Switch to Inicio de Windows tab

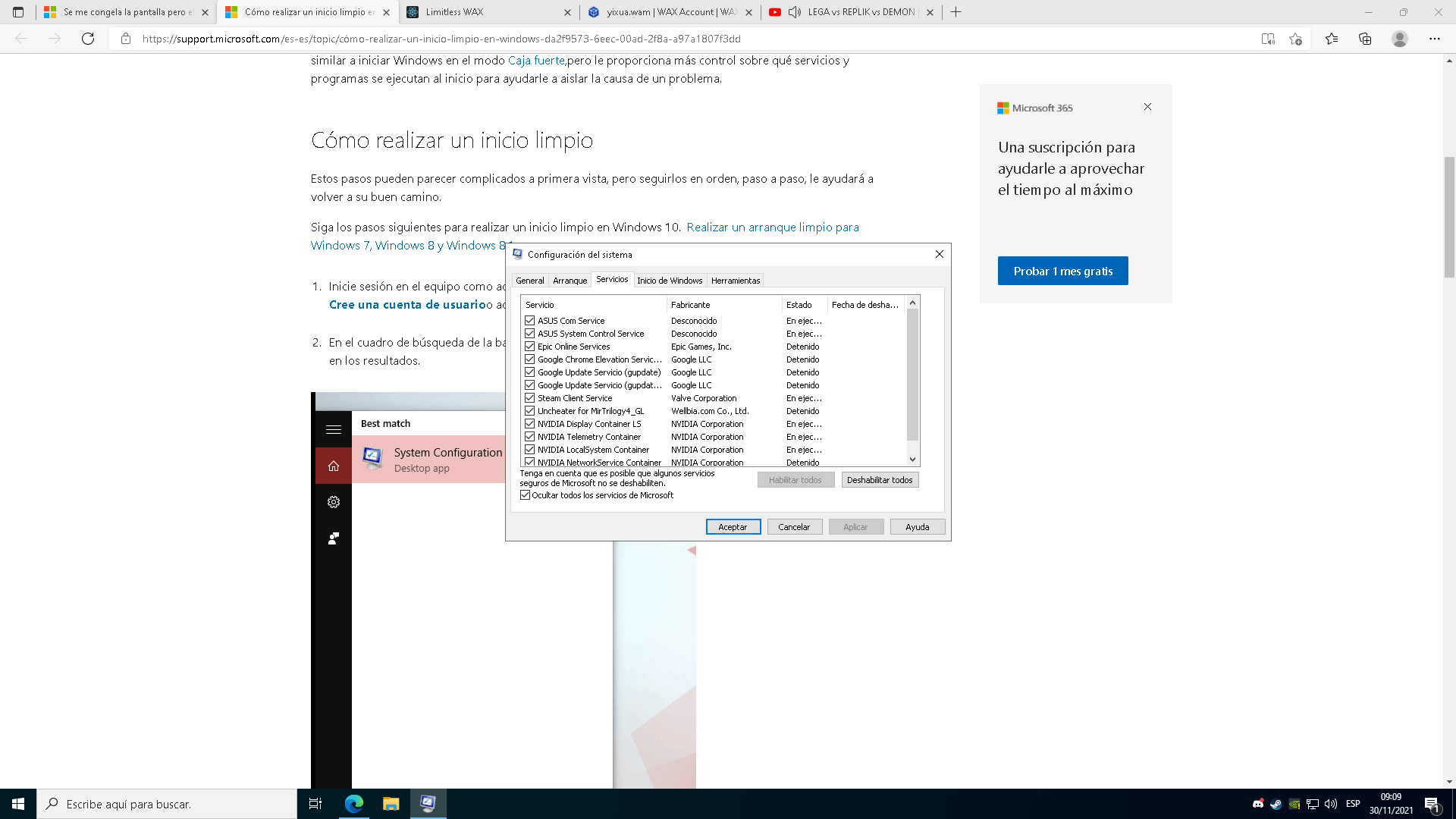pos(669,281)
